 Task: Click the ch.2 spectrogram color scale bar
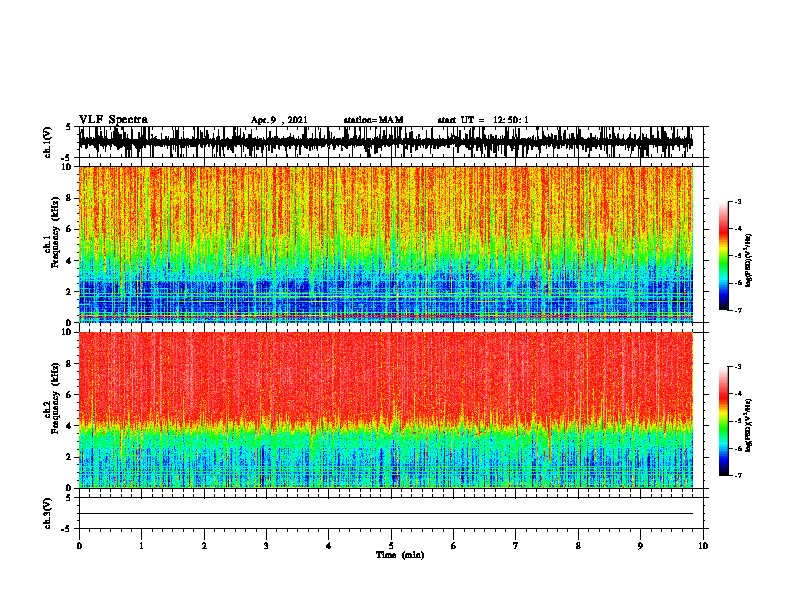[723, 421]
